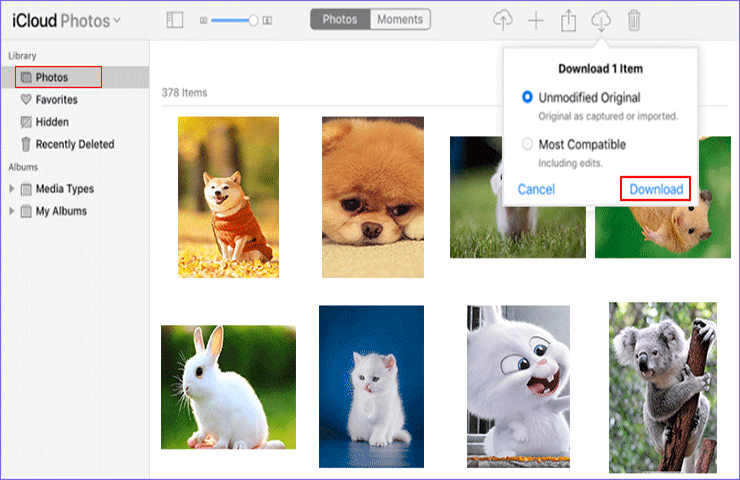Click the Photos library icon in sidebar

(26, 77)
